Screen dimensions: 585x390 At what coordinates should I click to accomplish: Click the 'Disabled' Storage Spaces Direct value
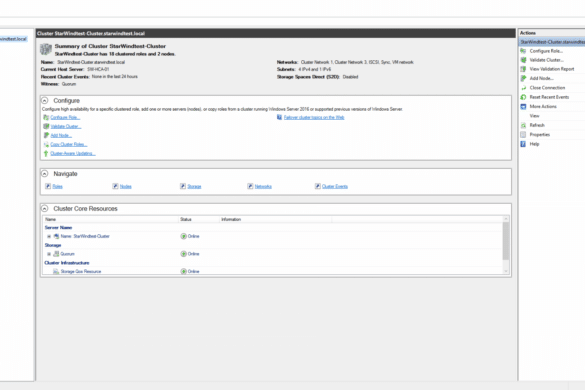point(350,77)
